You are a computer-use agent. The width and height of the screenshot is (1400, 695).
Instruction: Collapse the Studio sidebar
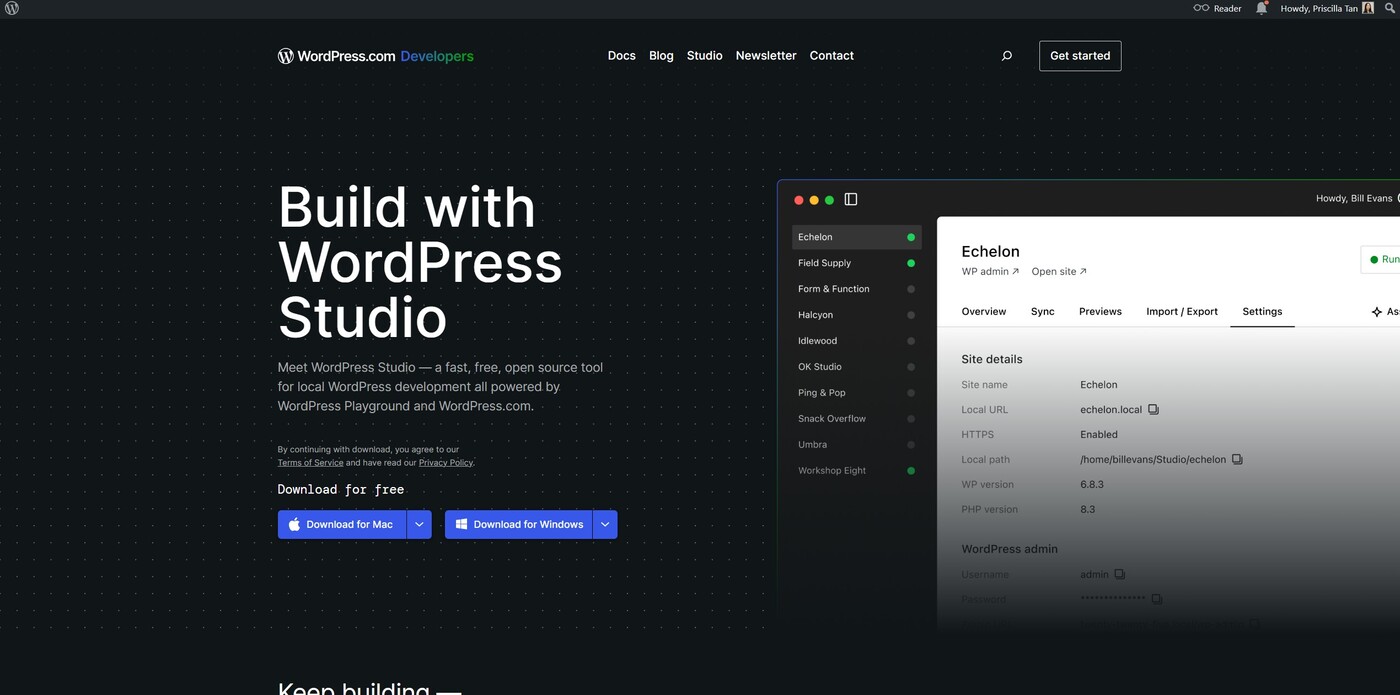click(x=851, y=199)
